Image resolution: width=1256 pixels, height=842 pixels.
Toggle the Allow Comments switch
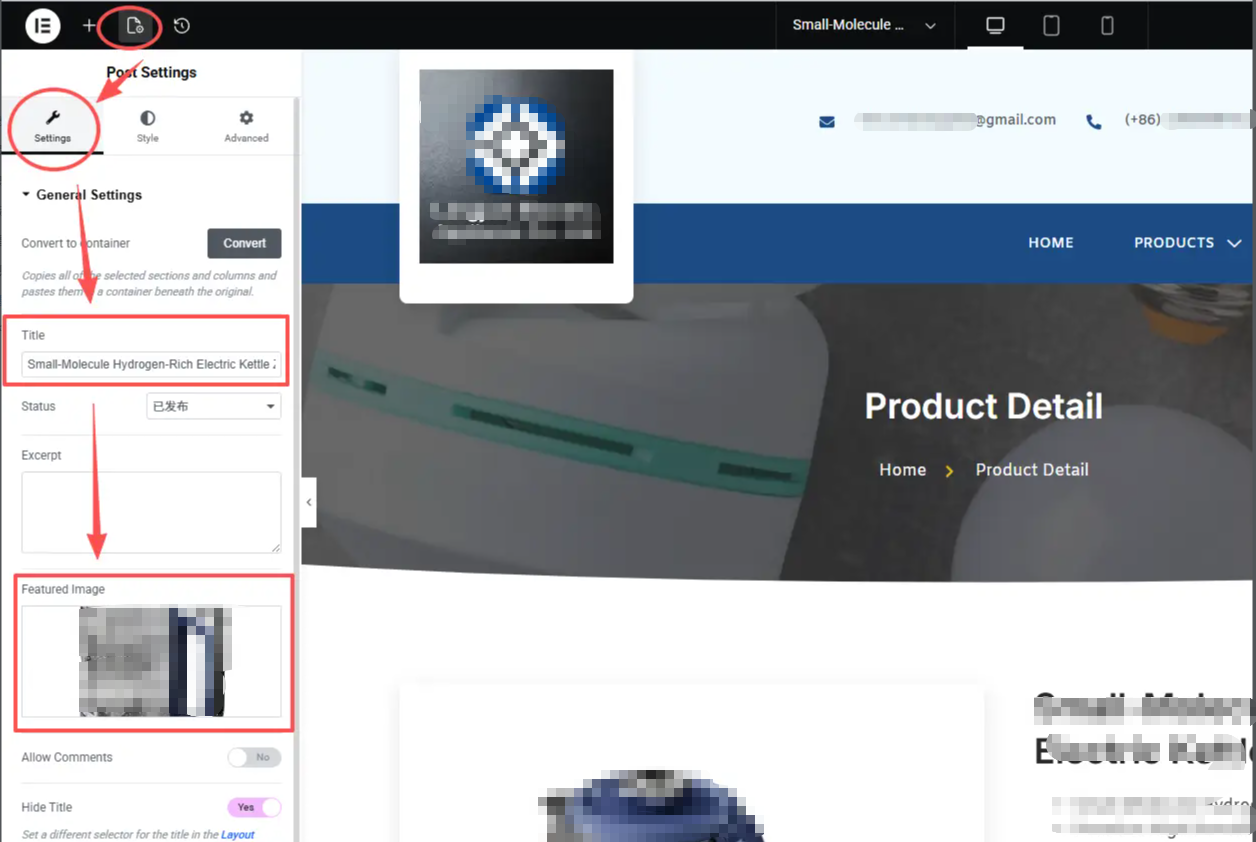click(254, 757)
